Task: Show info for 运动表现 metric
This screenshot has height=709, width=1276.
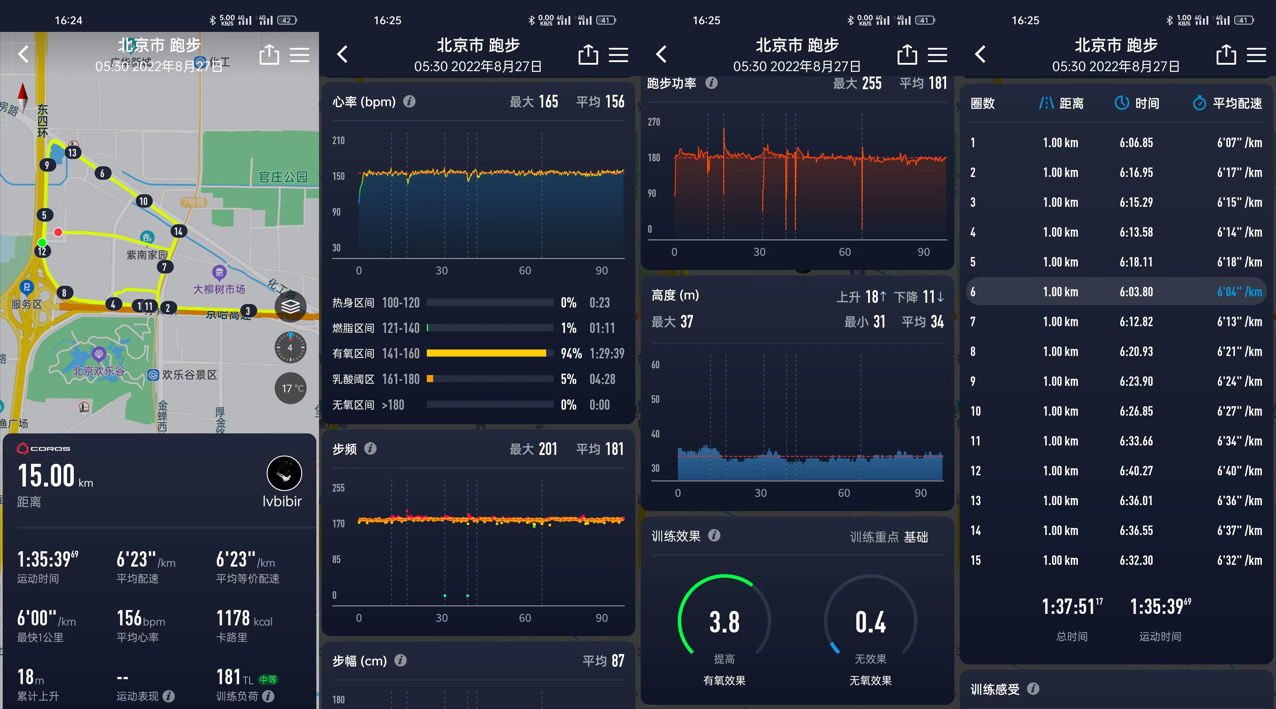Action: point(169,696)
